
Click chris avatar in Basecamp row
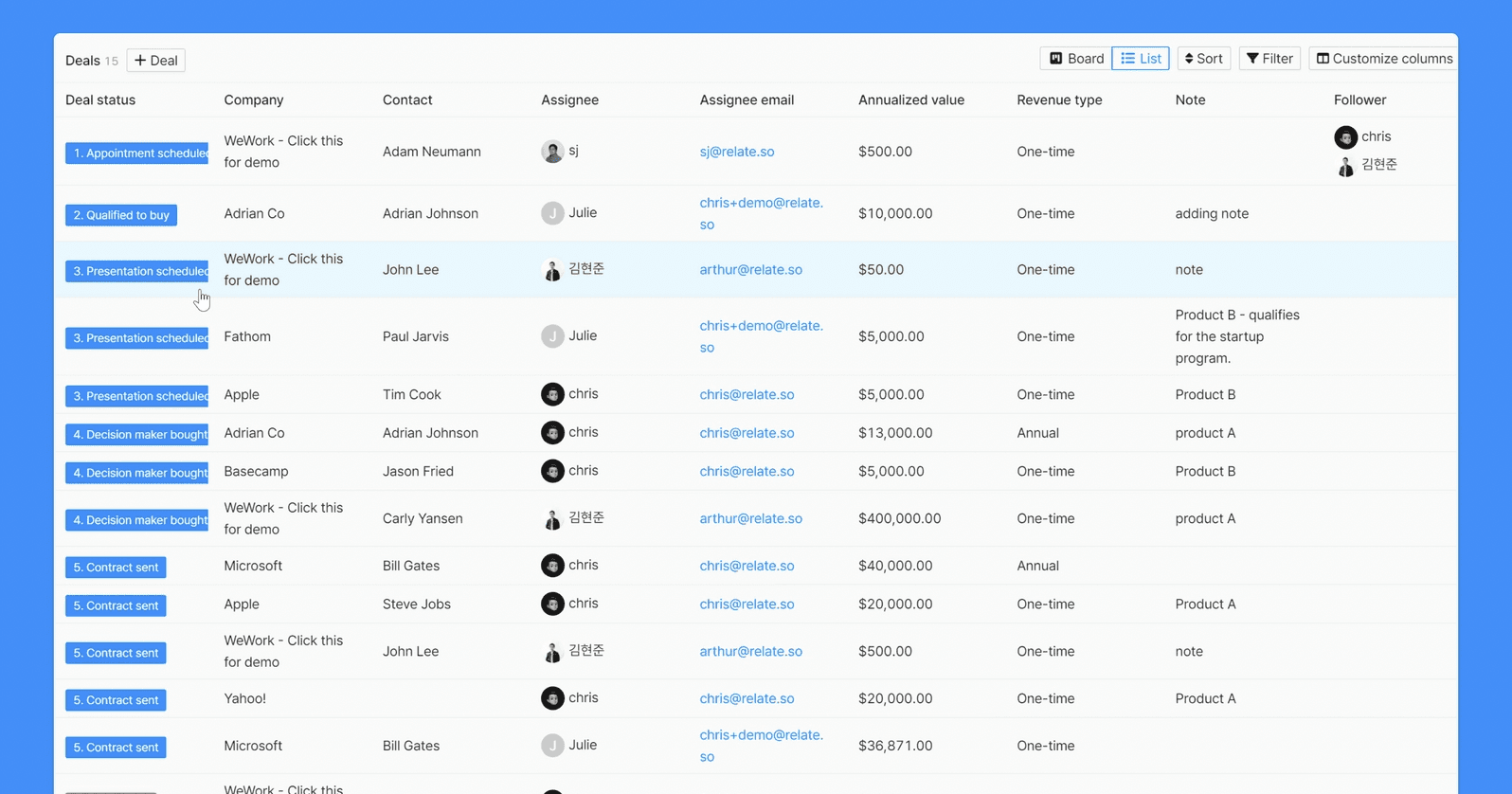(552, 471)
